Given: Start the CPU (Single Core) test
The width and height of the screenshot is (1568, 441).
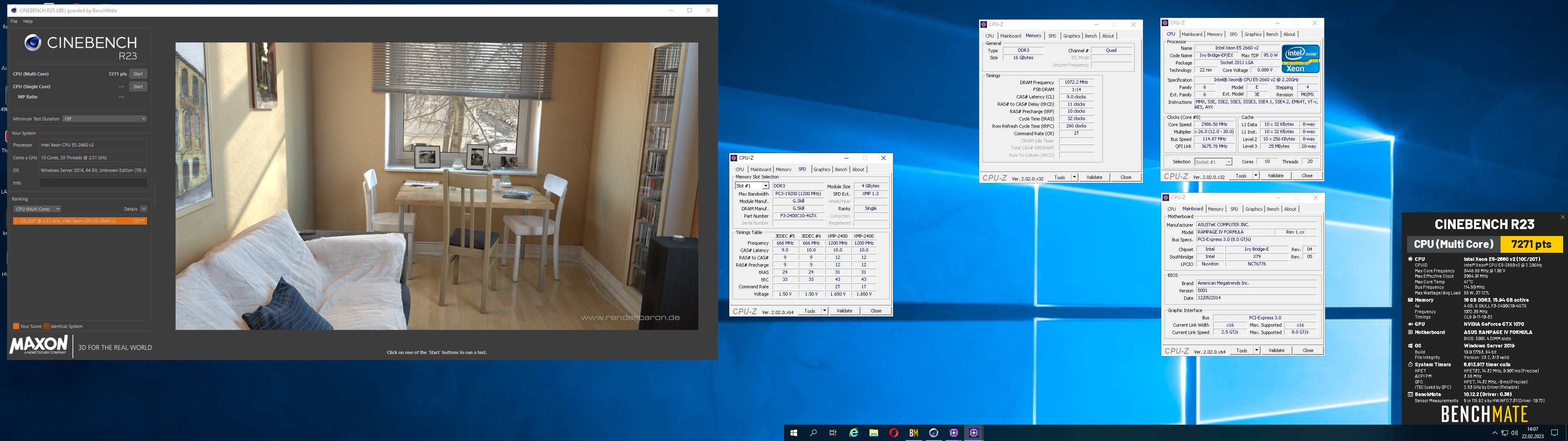Looking at the screenshot, I should [138, 87].
